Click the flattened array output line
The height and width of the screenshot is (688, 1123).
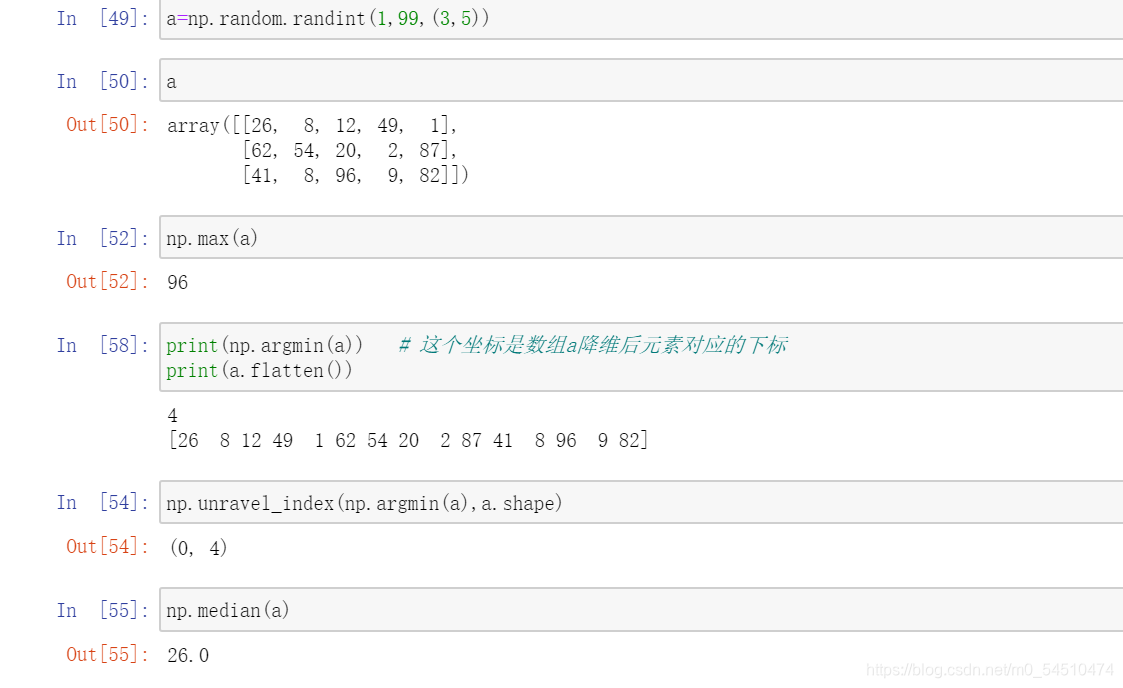408,440
